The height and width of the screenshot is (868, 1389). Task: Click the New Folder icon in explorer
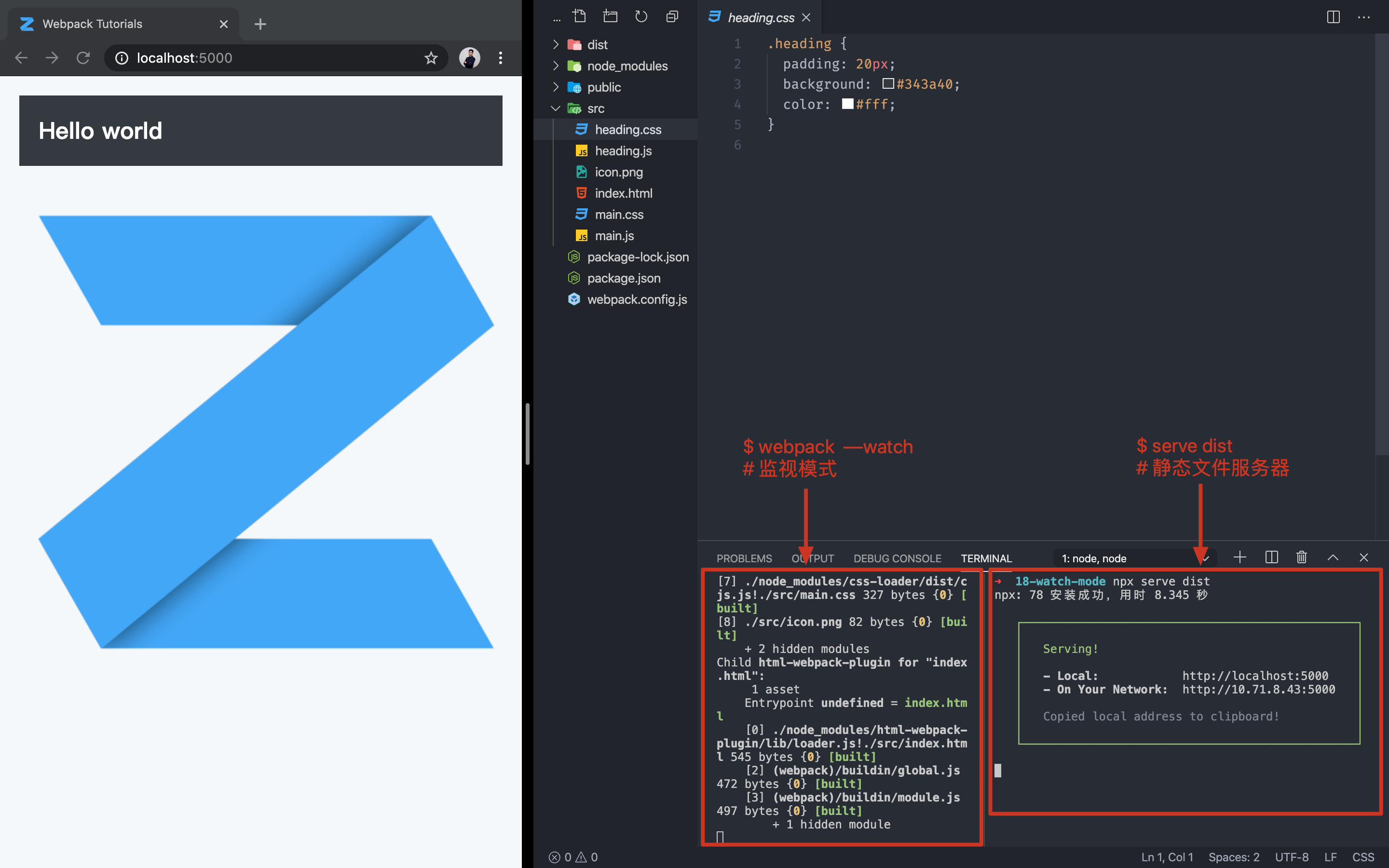(610, 17)
